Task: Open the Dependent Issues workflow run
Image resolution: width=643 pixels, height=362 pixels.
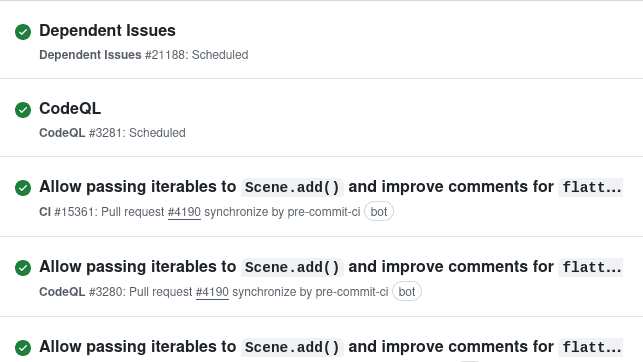Action: coord(107,31)
